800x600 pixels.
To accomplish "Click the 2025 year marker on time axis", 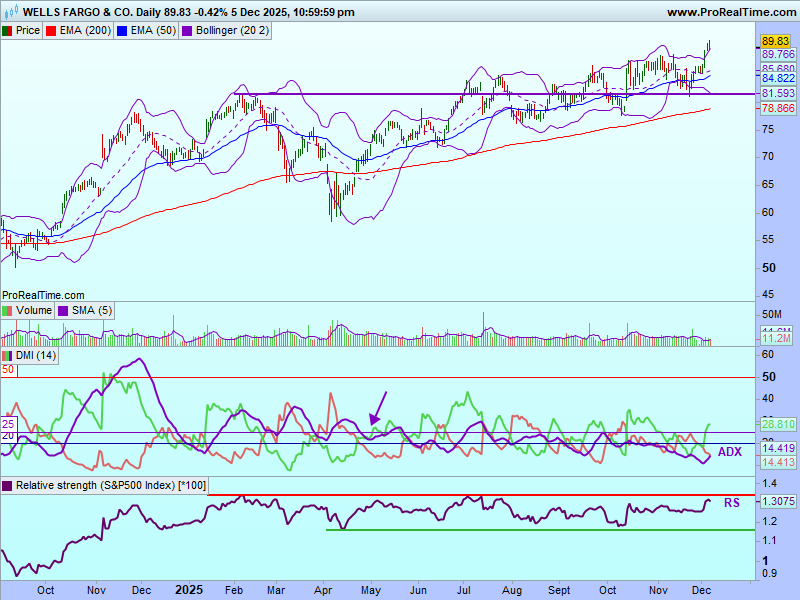I will 189,590.
